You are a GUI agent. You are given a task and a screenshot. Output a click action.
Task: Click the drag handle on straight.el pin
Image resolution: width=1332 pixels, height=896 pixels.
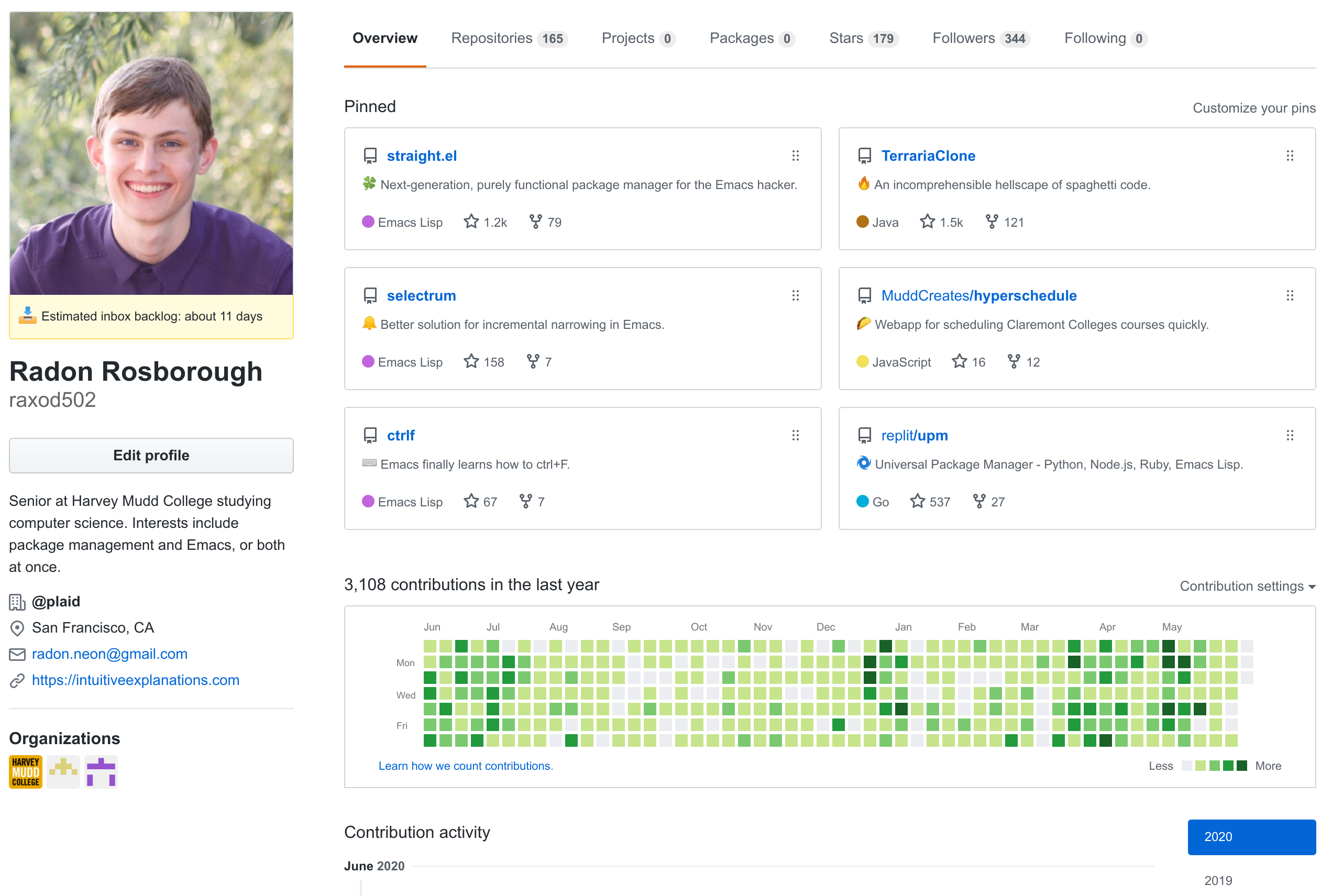(795, 156)
